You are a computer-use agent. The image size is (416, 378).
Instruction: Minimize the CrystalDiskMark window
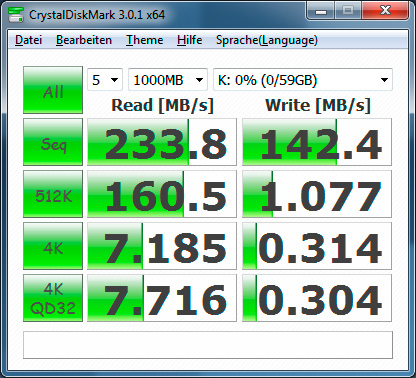(321, 12)
